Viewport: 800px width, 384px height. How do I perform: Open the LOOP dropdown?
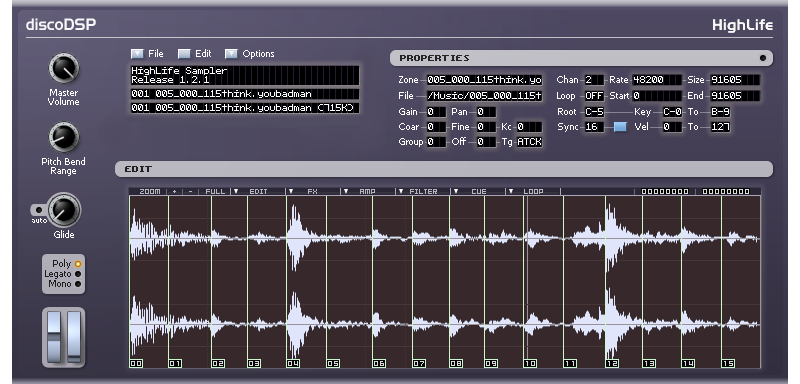[533, 192]
